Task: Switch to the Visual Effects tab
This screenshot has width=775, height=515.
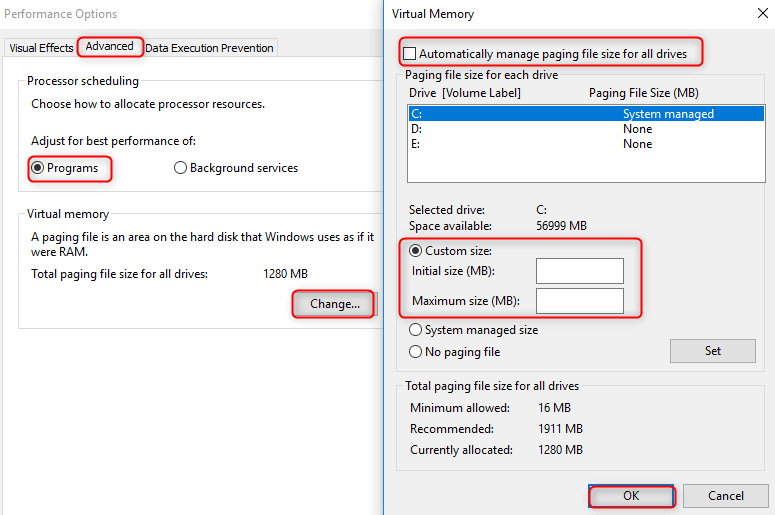Action: pos(41,48)
